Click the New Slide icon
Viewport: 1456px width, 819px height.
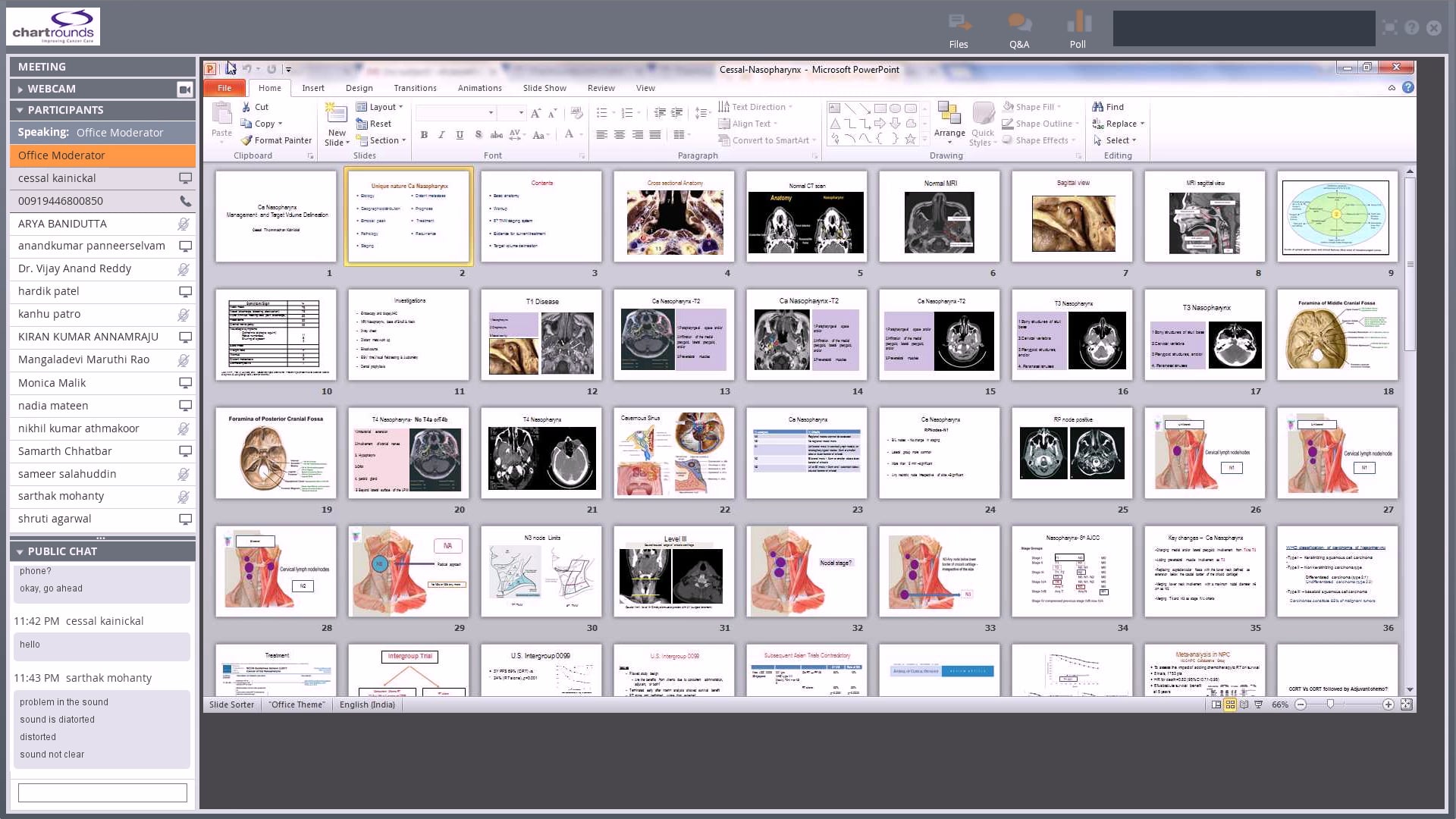coord(336,114)
